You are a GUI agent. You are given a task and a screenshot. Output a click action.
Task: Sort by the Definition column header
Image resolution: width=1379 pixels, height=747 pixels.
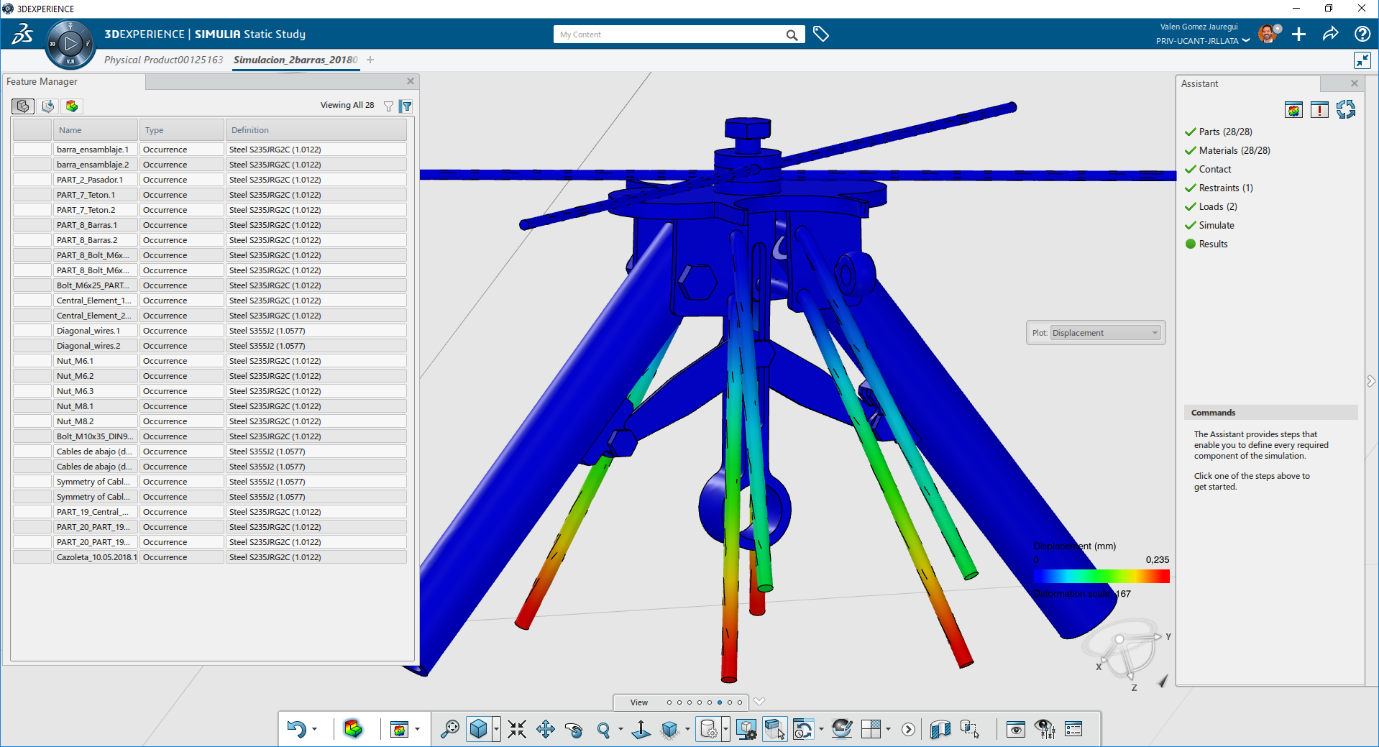tap(316, 130)
